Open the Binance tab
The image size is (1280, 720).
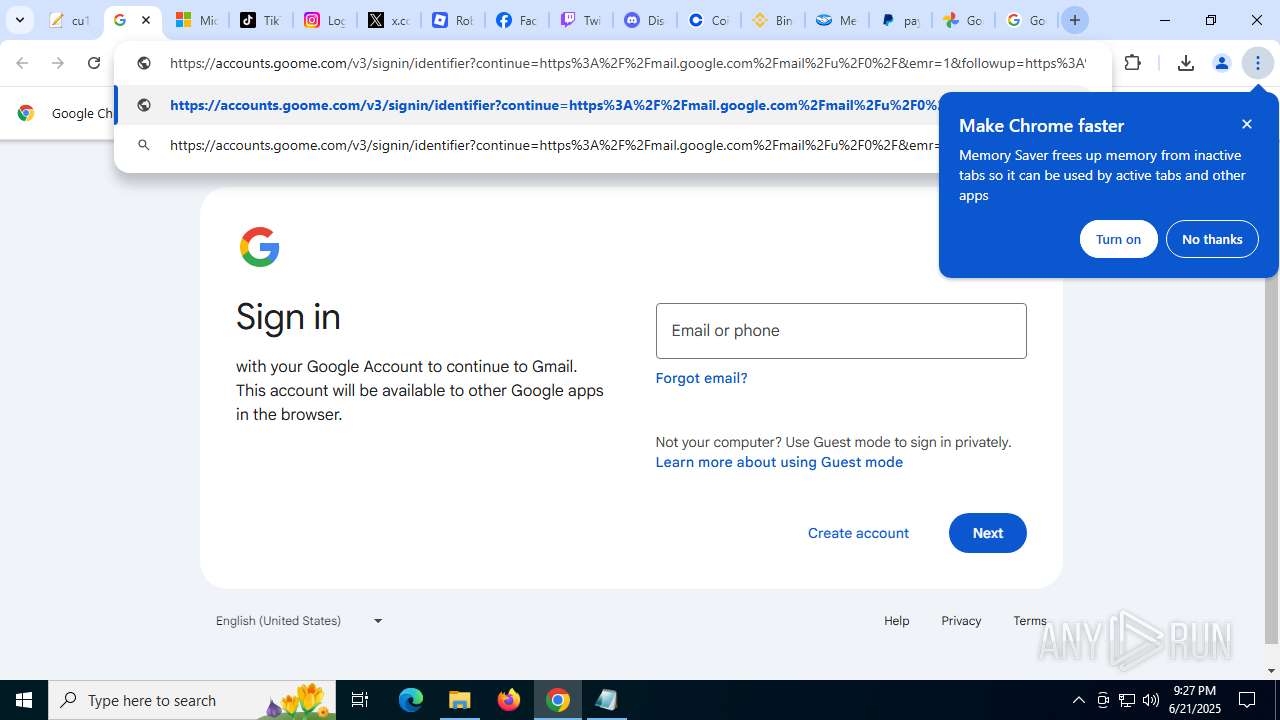pyautogui.click(x=772, y=20)
